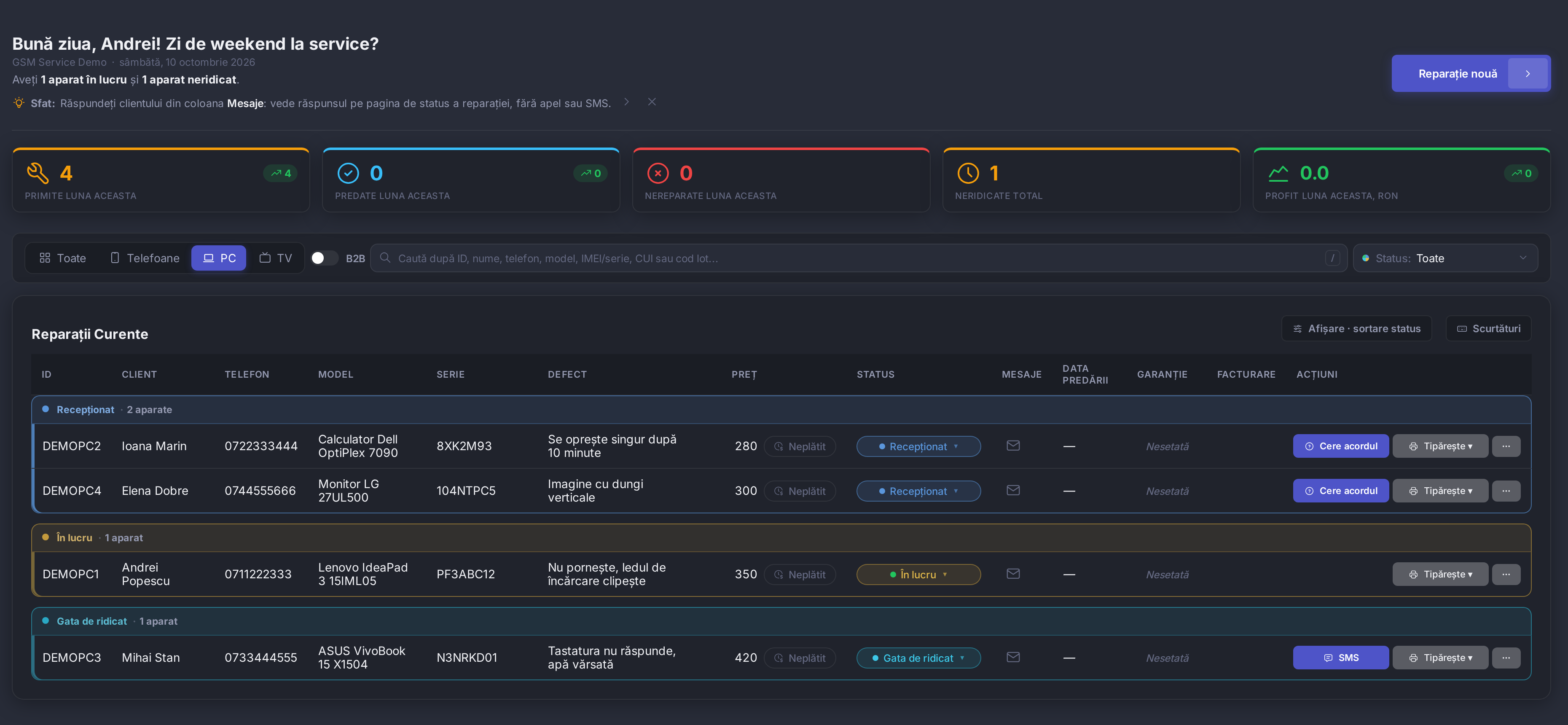Open messages envelope icon for DEMOPC3

(1013, 657)
